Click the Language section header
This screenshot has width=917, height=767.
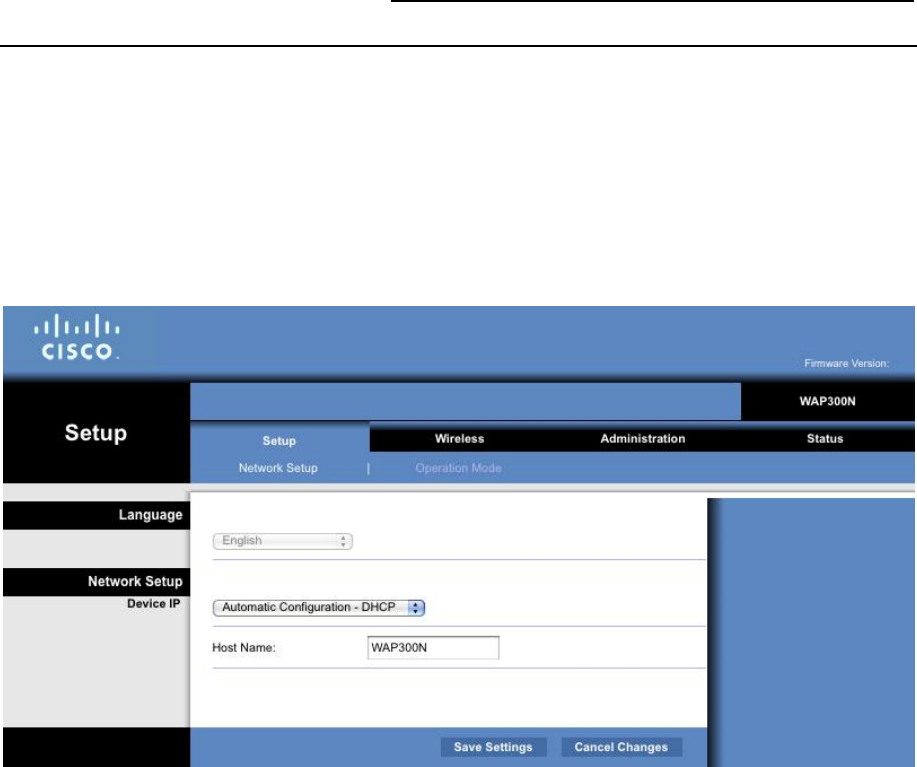[96, 515]
